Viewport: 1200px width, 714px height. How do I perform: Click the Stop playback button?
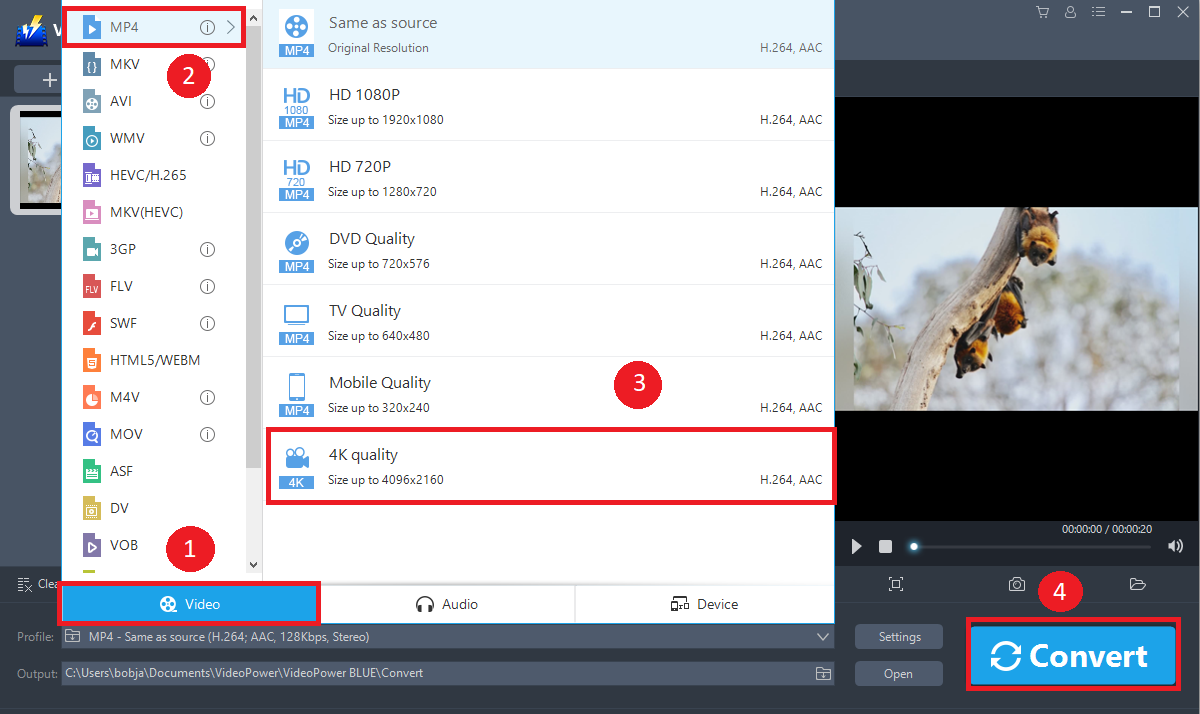click(885, 546)
